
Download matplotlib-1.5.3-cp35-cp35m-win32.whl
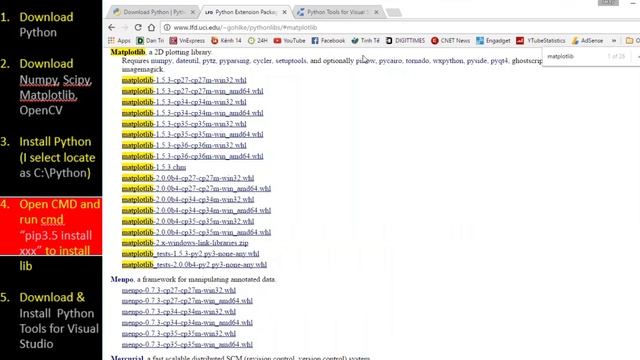point(184,124)
